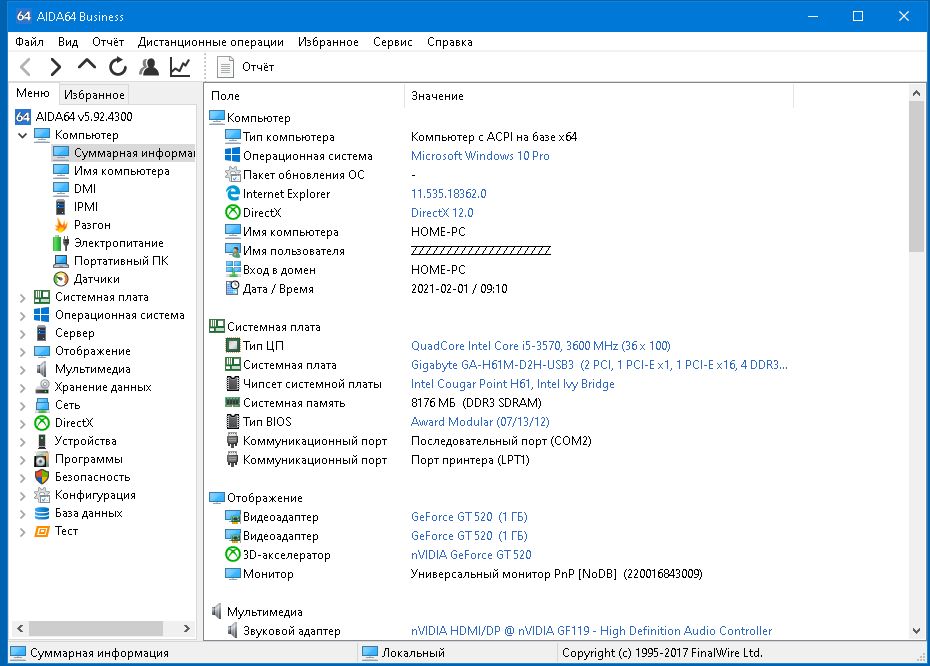This screenshot has width=930, height=666.
Task: Select IPMI in the tree
Action: [x=86, y=207]
